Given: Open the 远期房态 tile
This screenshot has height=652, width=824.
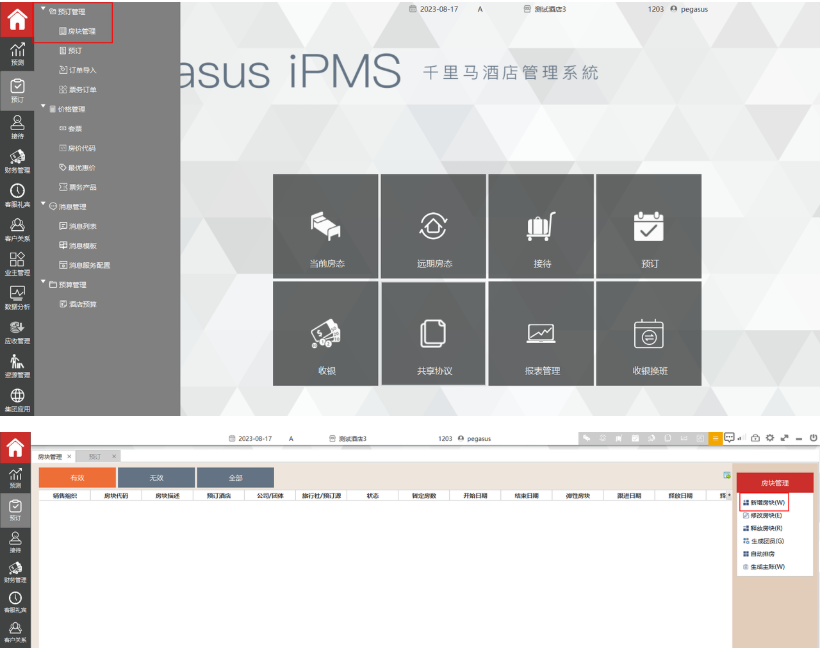Looking at the screenshot, I should (434, 226).
